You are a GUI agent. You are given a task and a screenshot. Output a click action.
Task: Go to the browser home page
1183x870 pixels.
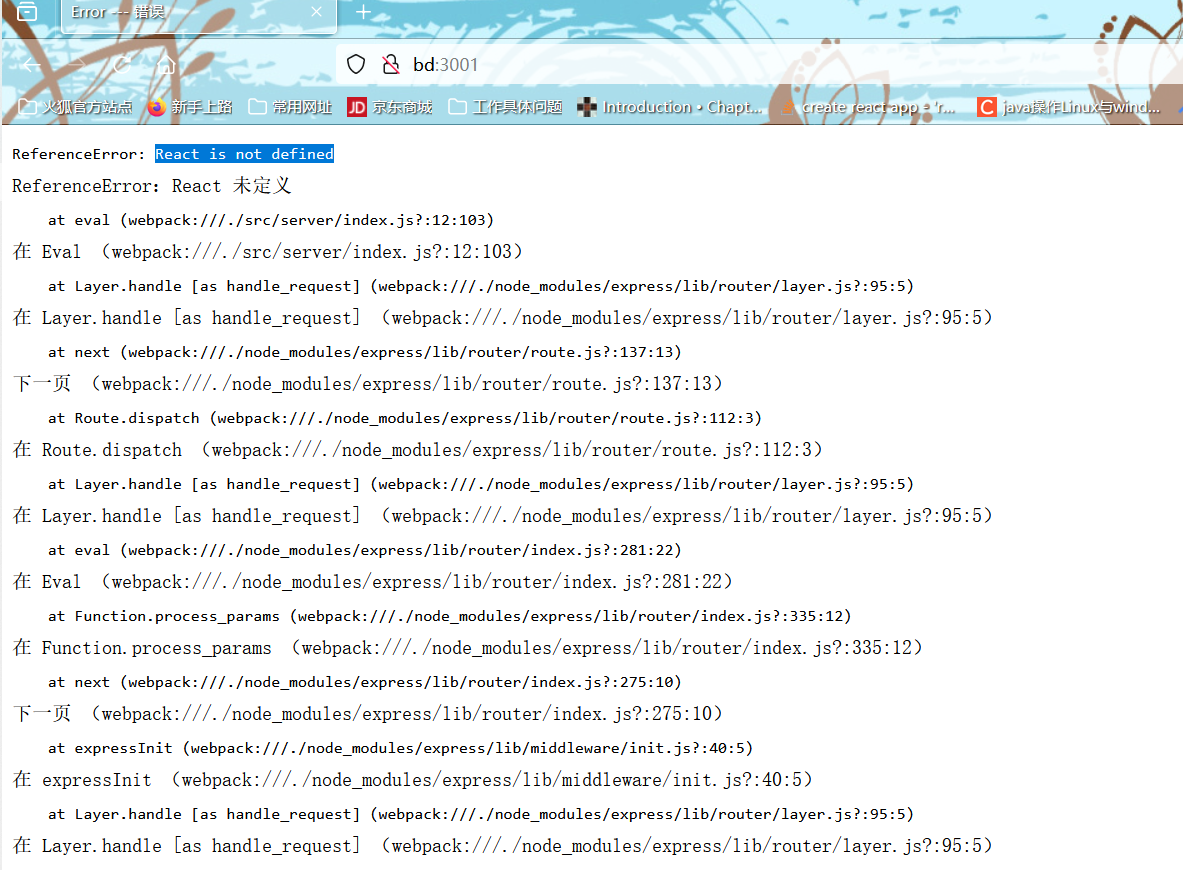tap(166, 66)
